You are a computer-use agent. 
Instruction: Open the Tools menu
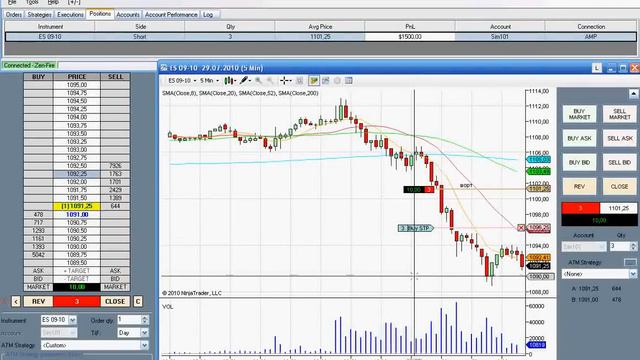pos(32,2)
